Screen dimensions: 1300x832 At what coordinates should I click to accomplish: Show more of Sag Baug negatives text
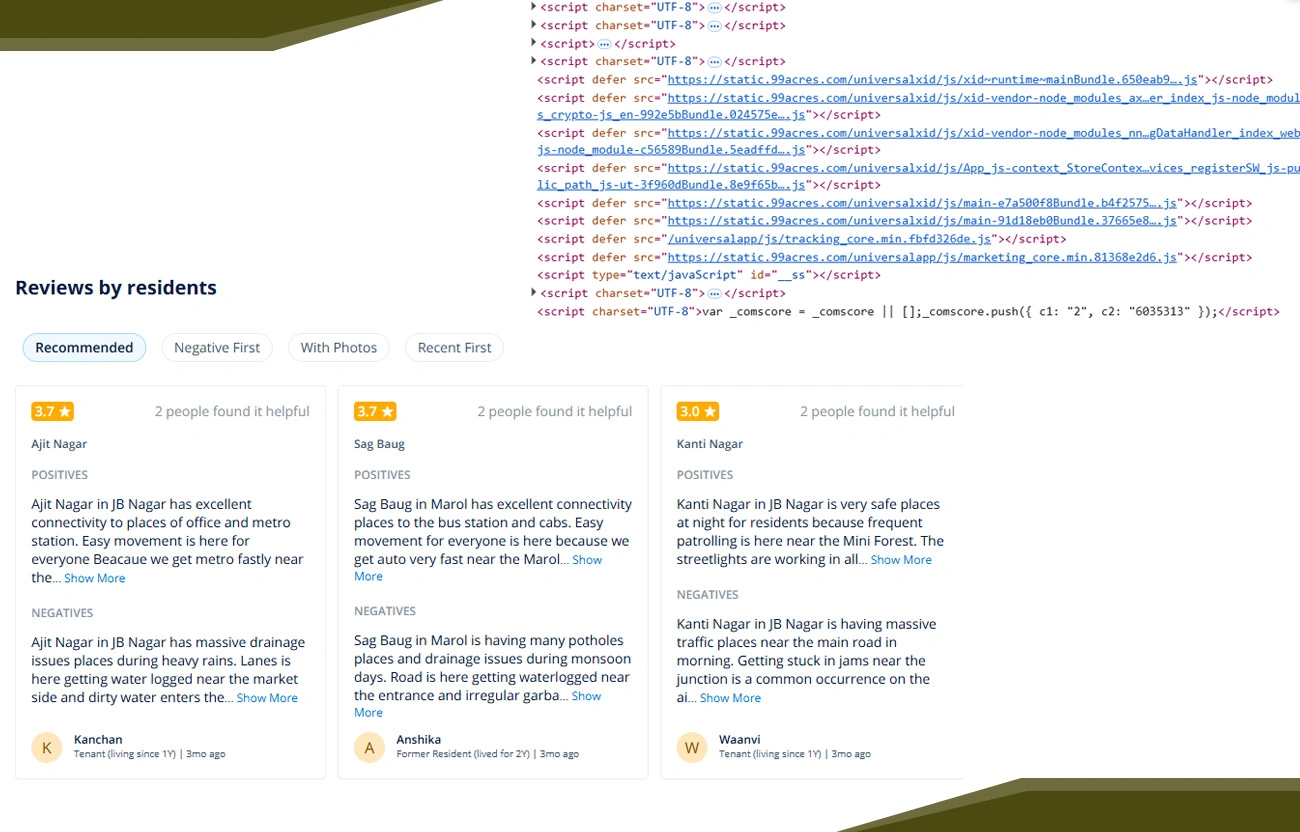pyautogui.click(x=586, y=697)
